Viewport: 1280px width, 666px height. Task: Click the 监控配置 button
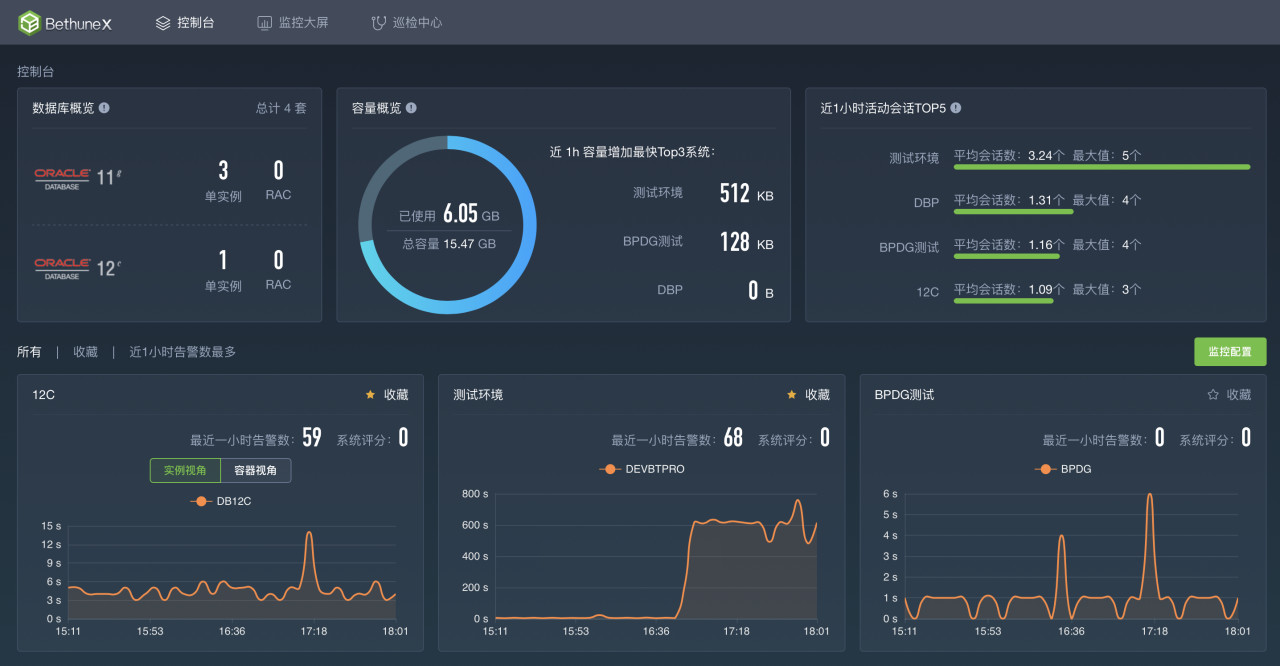tap(1230, 352)
